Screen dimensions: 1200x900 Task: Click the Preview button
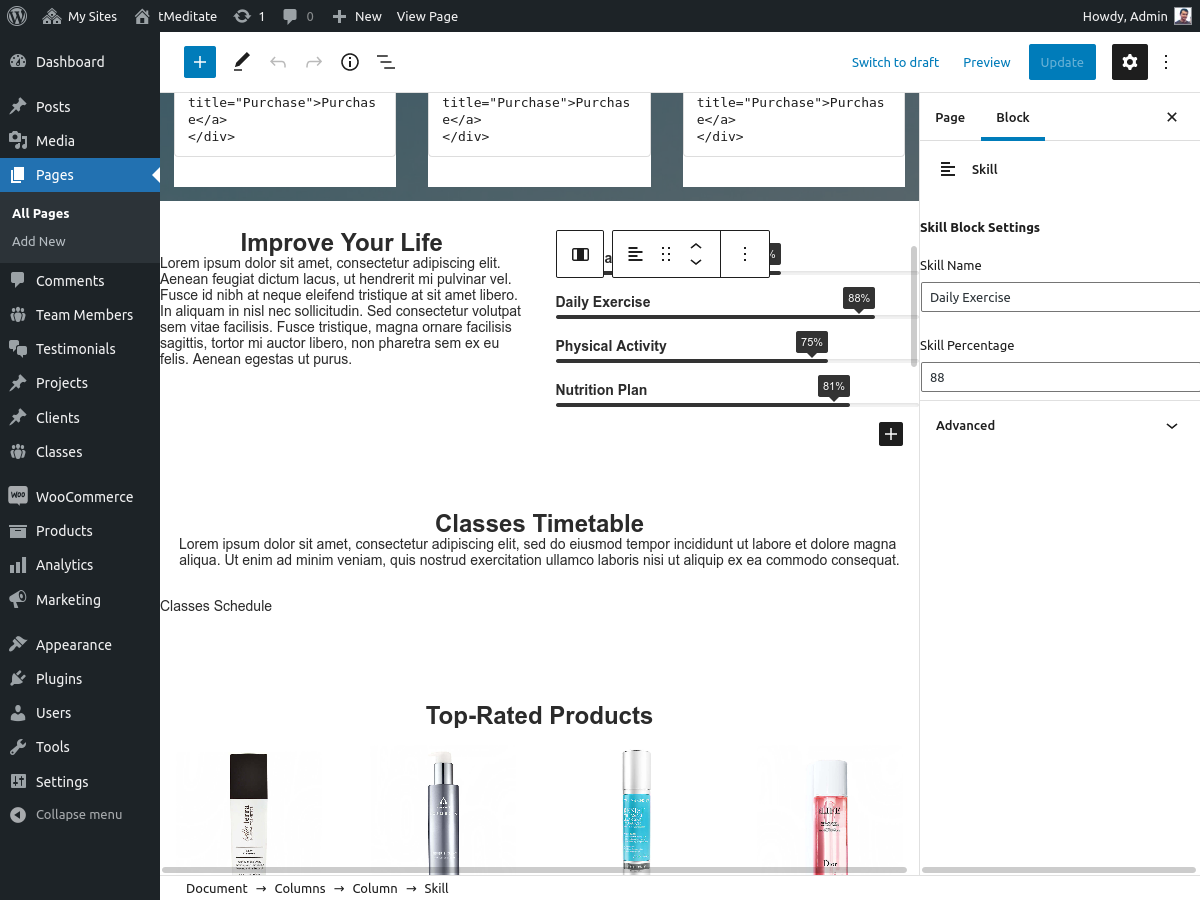(x=986, y=62)
